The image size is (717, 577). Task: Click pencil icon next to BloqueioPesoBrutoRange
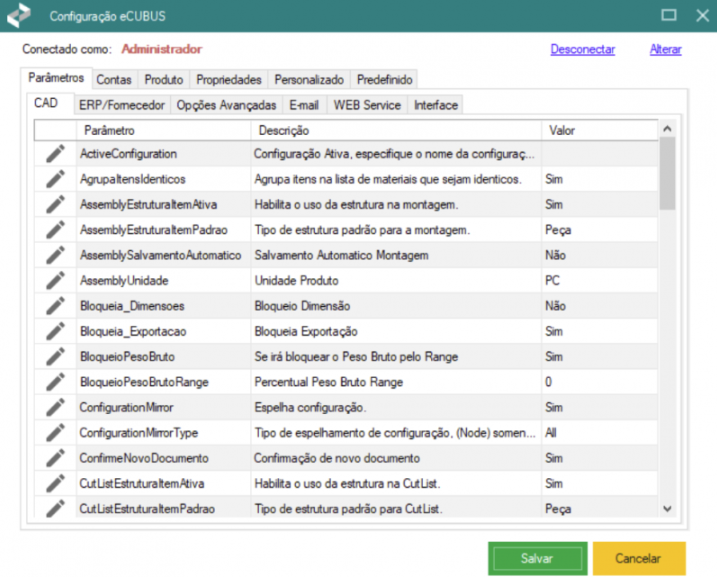tap(54, 382)
